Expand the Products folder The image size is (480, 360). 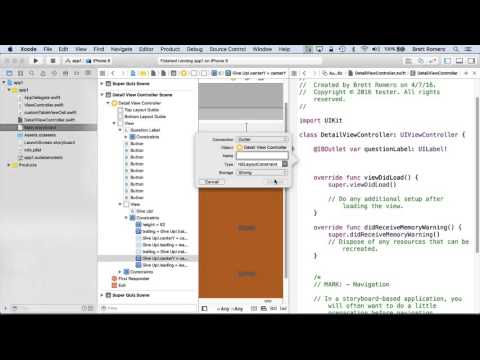coord(9,165)
